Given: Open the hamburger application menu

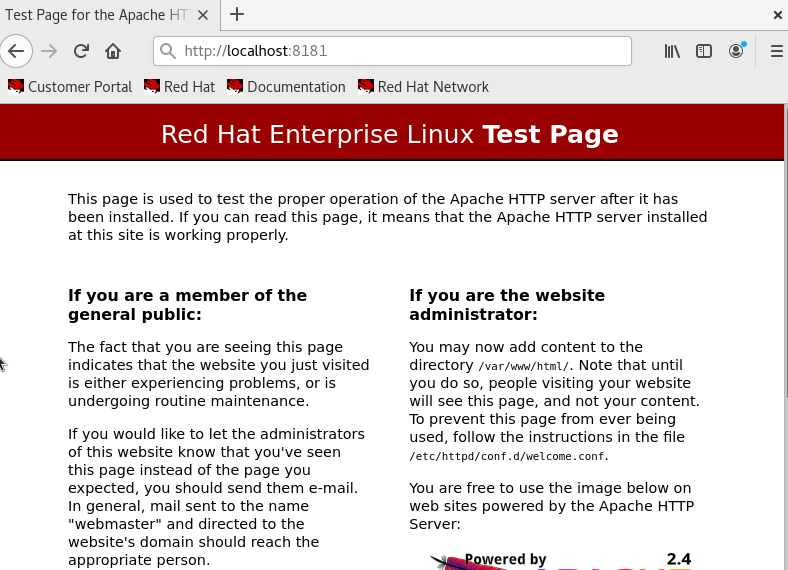Looking at the screenshot, I should click(776, 51).
